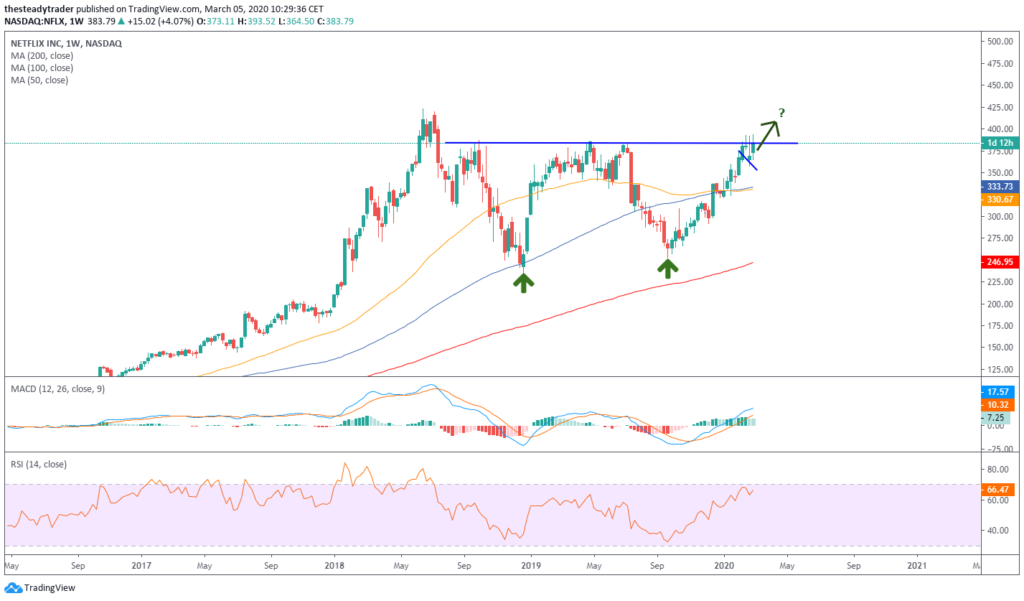Screen dimensions: 1024x601
Task: Click the H:393.52 high value in the header
Action: click(x=255, y=22)
